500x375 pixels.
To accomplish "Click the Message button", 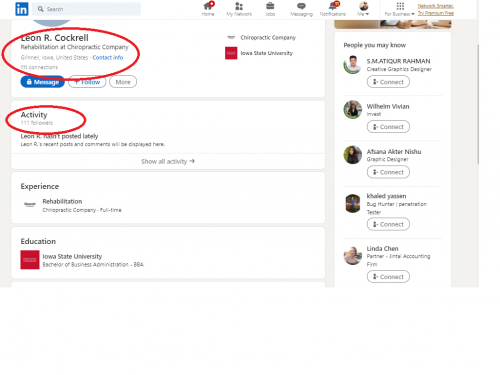I will tap(42, 82).
